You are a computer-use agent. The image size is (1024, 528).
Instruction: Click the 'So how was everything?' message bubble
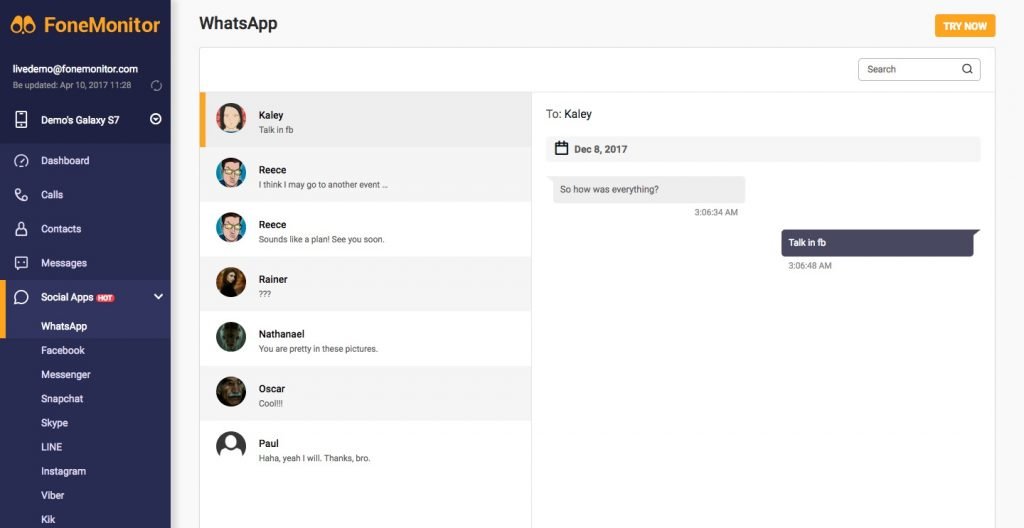(x=648, y=190)
